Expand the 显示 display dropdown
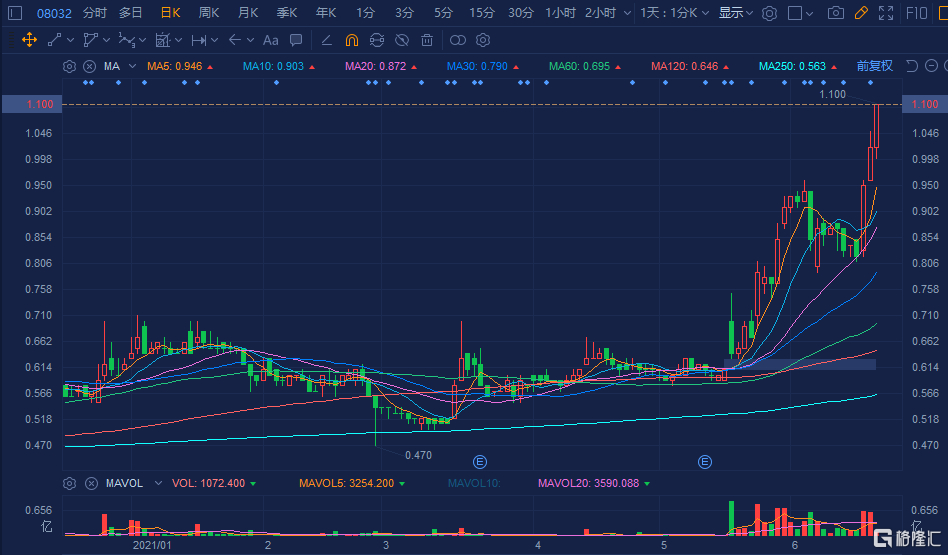Viewport: 948px width, 555px height. (736, 13)
